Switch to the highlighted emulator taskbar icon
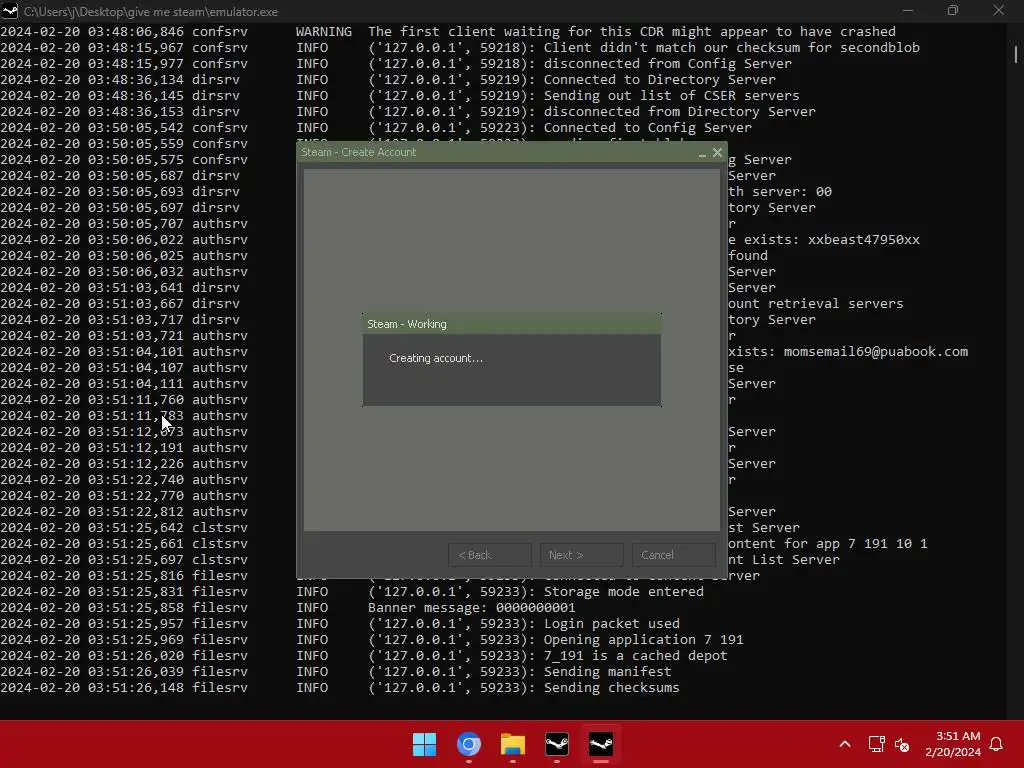Image resolution: width=1024 pixels, height=768 pixels. pyautogui.click(x=601, y=744)
